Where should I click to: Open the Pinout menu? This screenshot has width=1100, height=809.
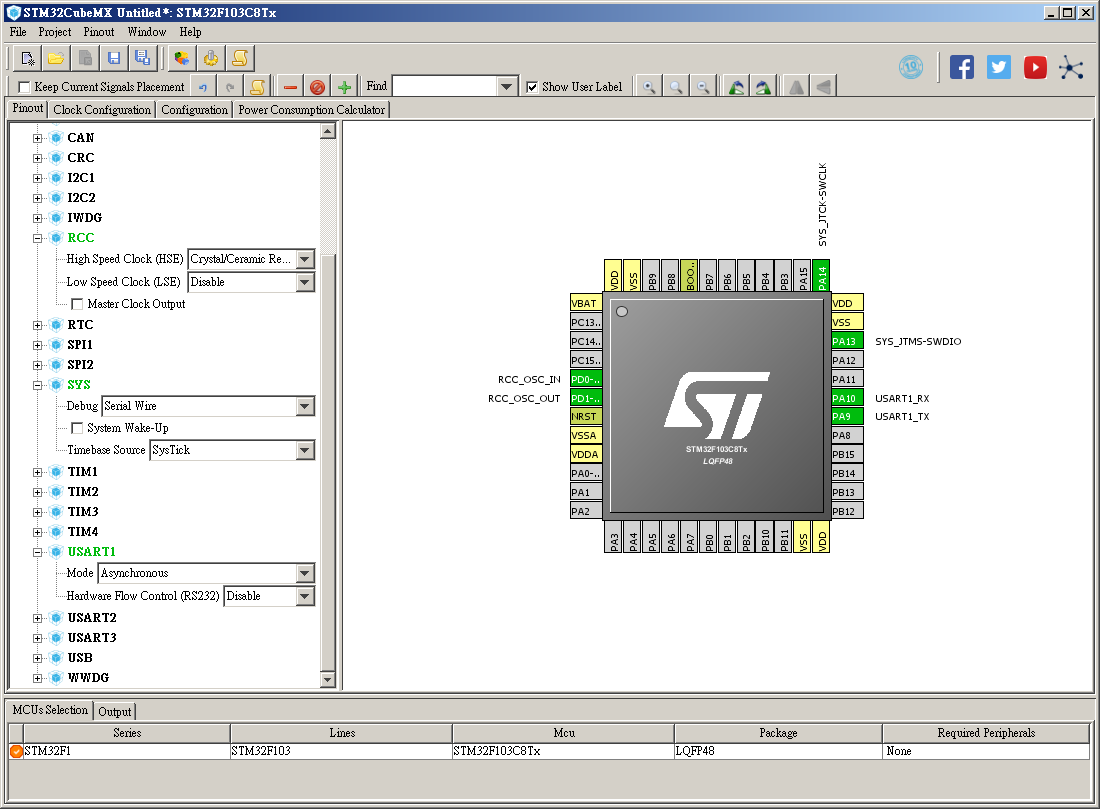tap(99, 32)
